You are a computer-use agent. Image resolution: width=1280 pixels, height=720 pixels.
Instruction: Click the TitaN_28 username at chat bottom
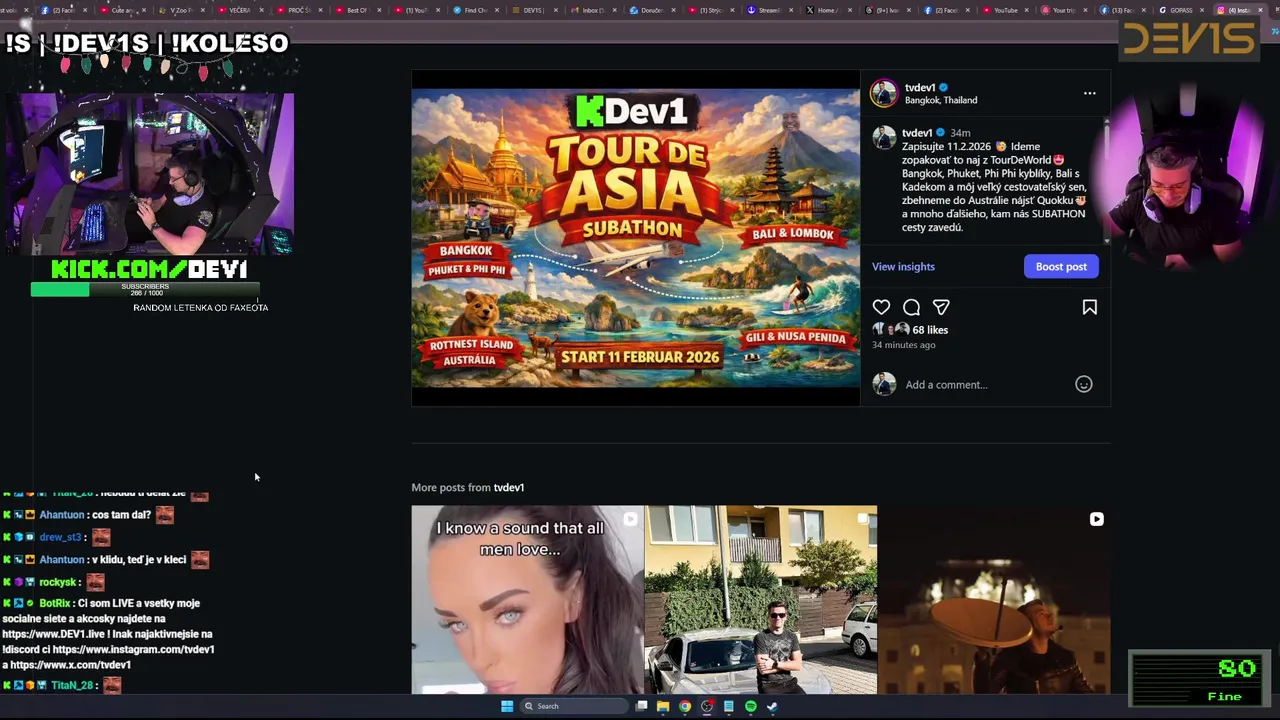(71, 685)
